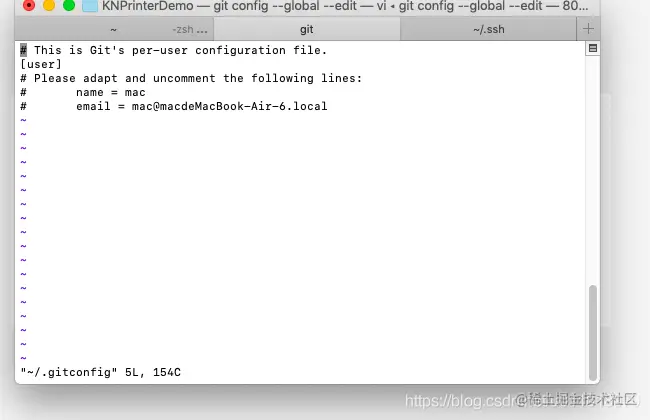
Task: Click the first tilde empty-line marker
Action: pyautogui.click(x=24, y=120)
